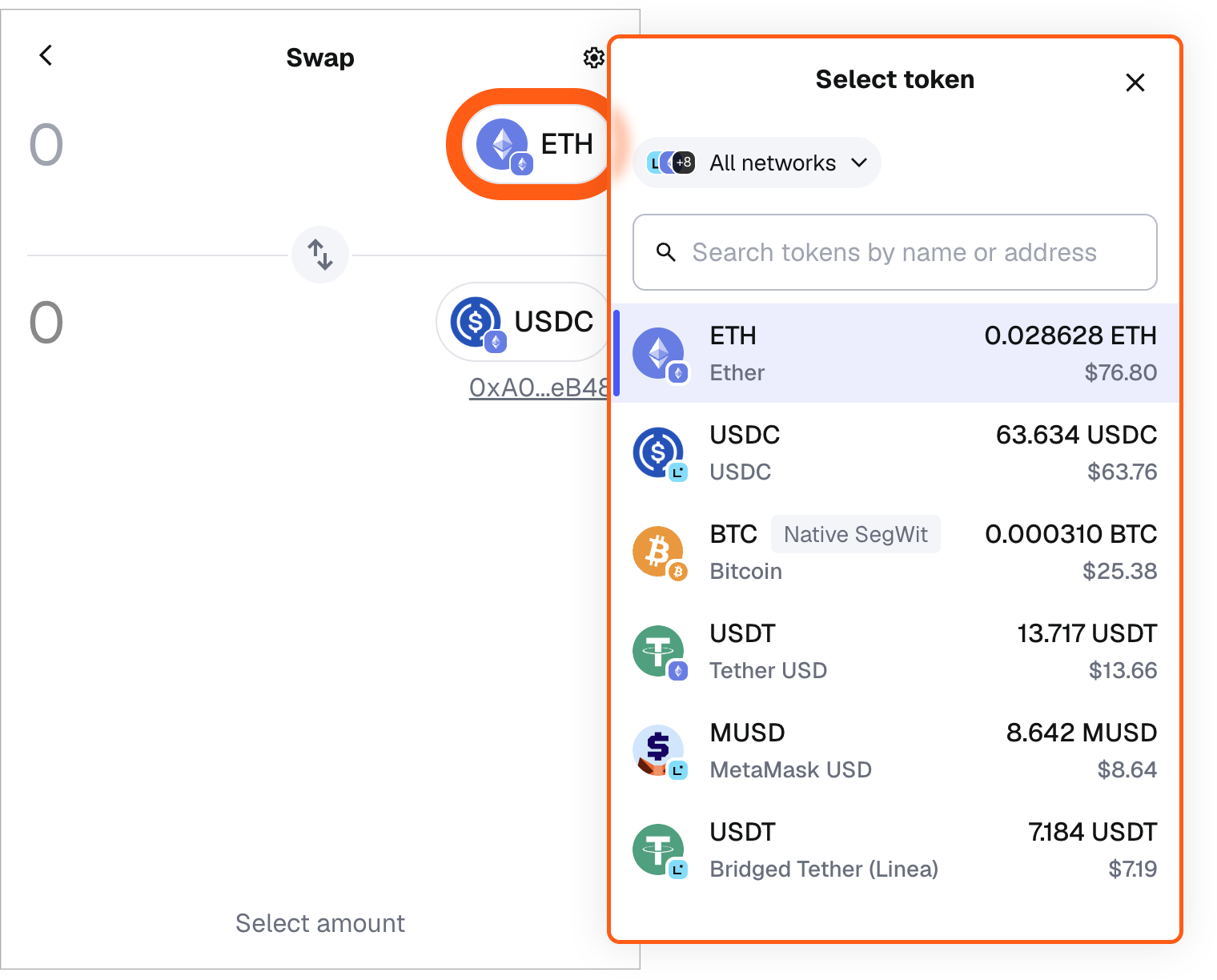Open the ETH source token selector
This screenshot has height=980, width=1217.
(x=535, y=144)
